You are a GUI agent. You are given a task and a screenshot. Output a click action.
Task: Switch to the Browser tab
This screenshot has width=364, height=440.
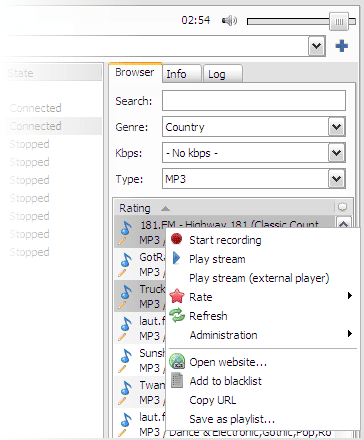tap(135, 72)
